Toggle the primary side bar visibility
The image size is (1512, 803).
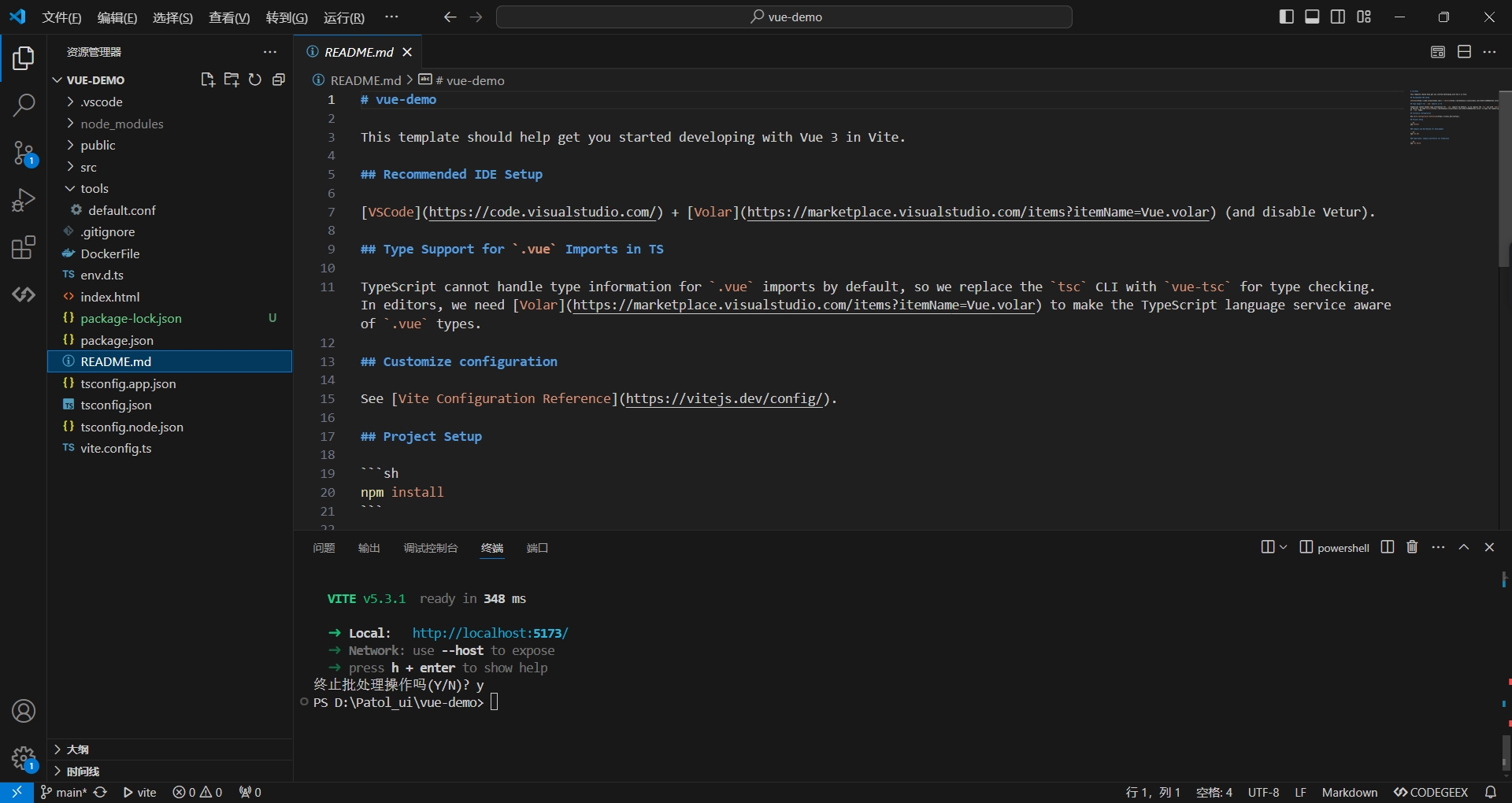(1286, 17)
